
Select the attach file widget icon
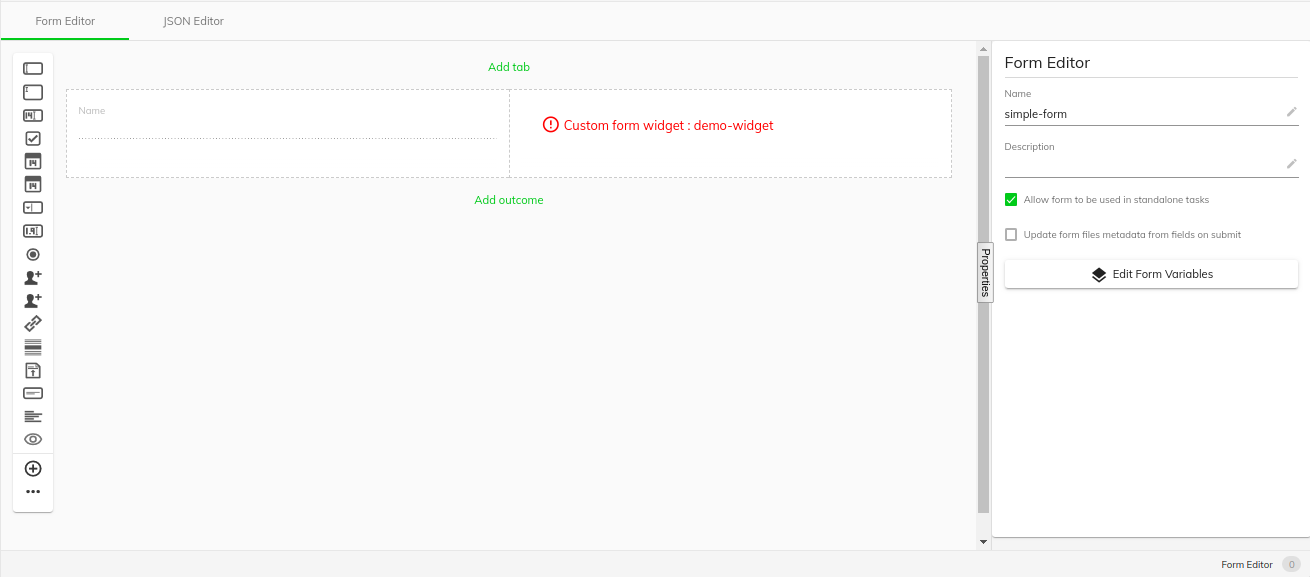(x=33, y=370)
